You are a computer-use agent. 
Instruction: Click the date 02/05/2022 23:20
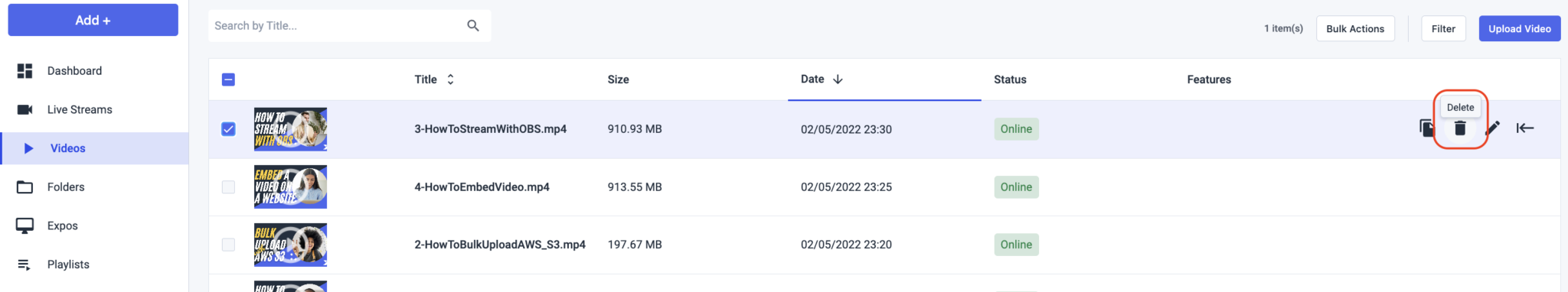point(846,245)
